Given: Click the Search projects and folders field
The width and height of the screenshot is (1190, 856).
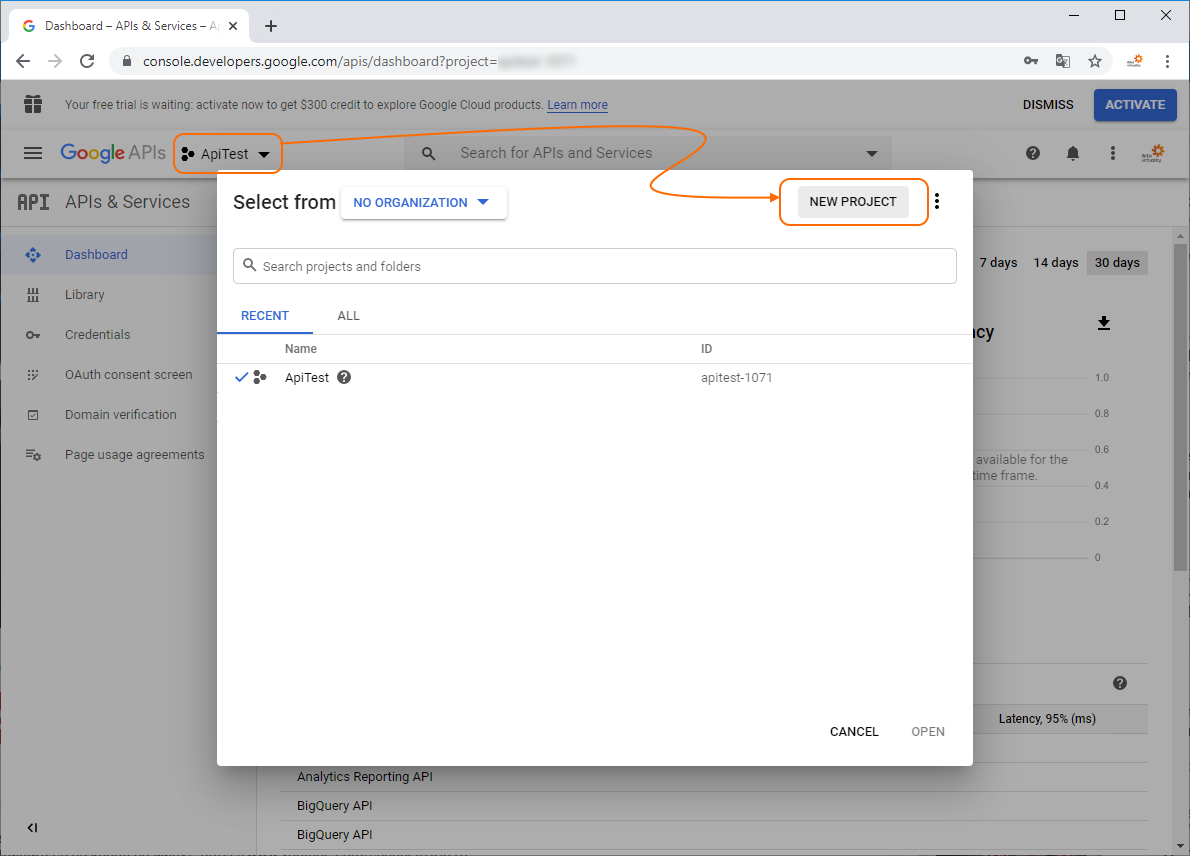Looking at the screenshot, I should point(595,266).
